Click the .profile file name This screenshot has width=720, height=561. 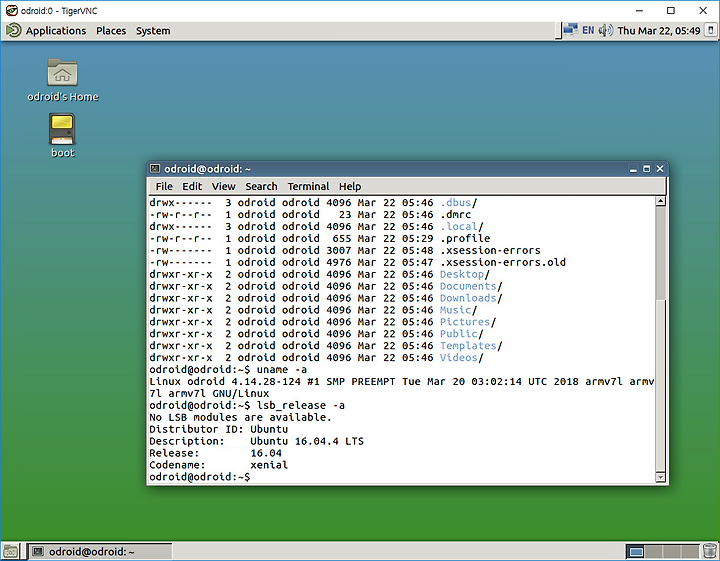[x=465, y=238]
